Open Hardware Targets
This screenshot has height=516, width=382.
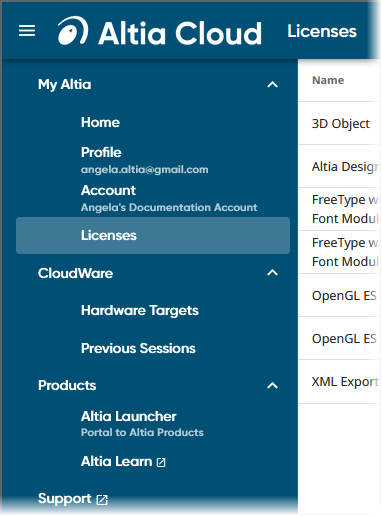click(140, 311)
